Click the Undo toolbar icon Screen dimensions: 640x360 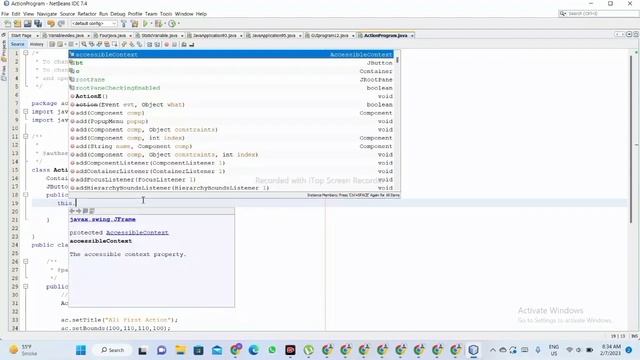click(x=51, y=24)
